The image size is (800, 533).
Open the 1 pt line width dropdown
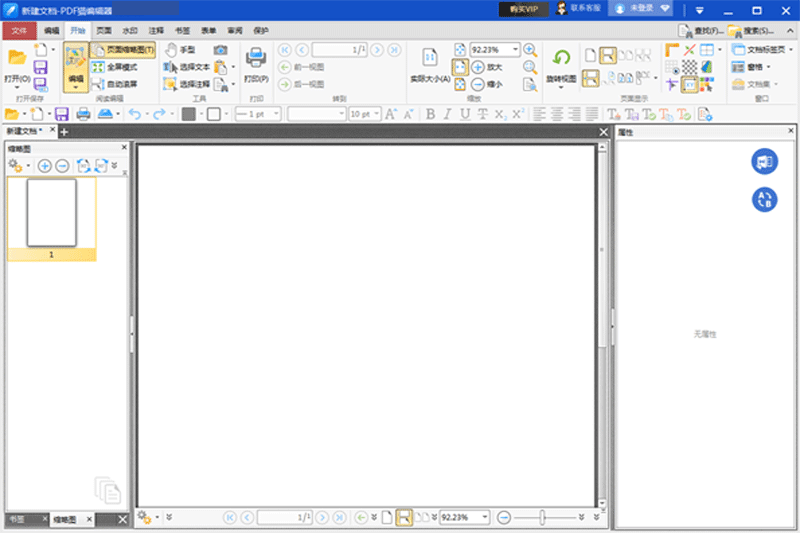coord(278,114)
